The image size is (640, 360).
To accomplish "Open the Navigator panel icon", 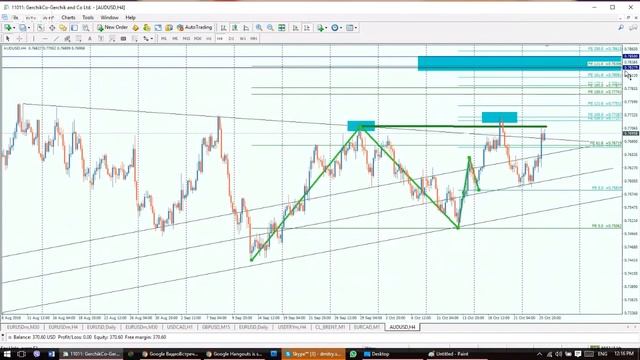I will click(63, 28).
